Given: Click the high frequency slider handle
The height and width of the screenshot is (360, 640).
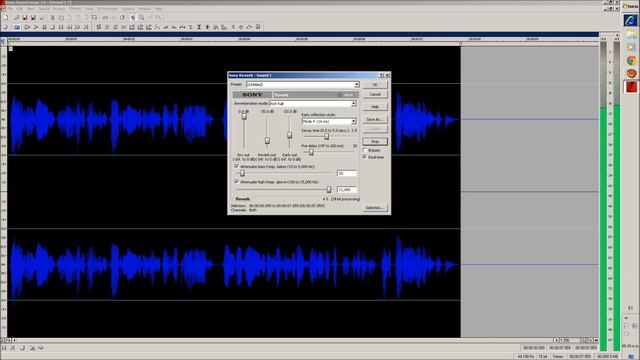Looking at the screenshot, I should (329, 189).
